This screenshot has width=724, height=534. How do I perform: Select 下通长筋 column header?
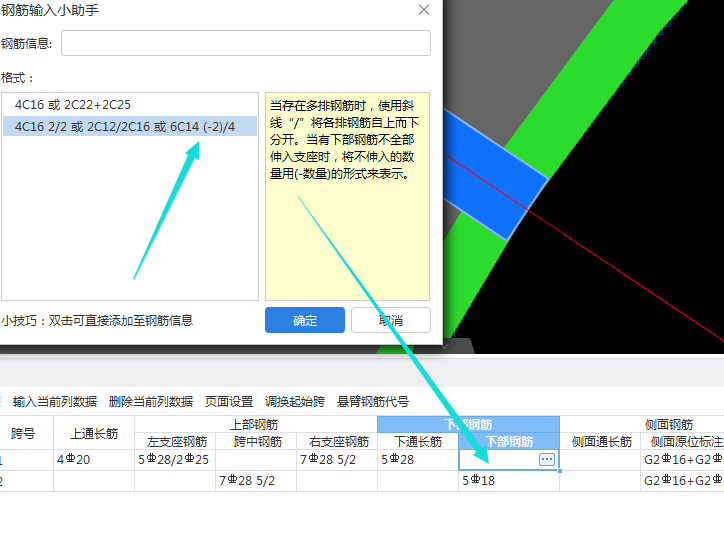[418, 442]
